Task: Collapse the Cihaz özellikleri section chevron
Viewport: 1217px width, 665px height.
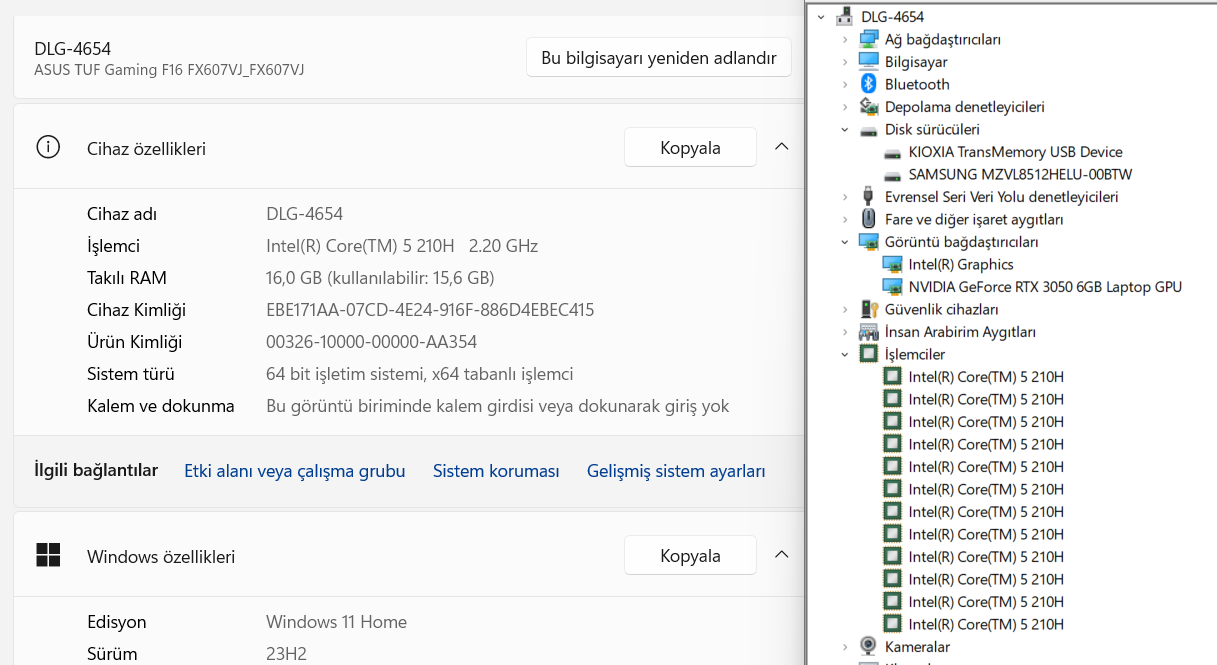Action: tap(782, 148)
